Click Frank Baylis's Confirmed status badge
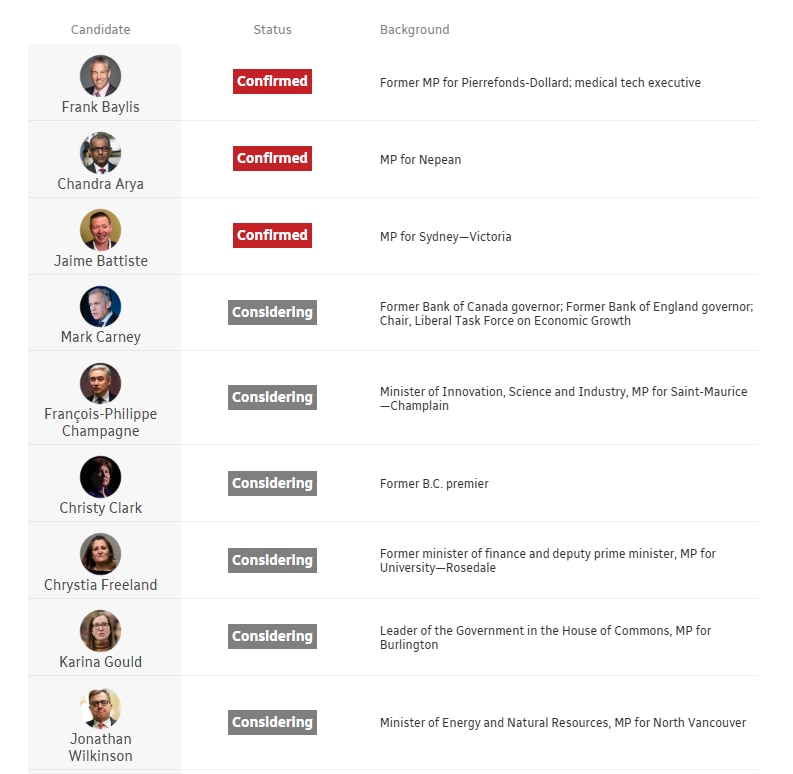Screen dimensions: 793x774 272,81
